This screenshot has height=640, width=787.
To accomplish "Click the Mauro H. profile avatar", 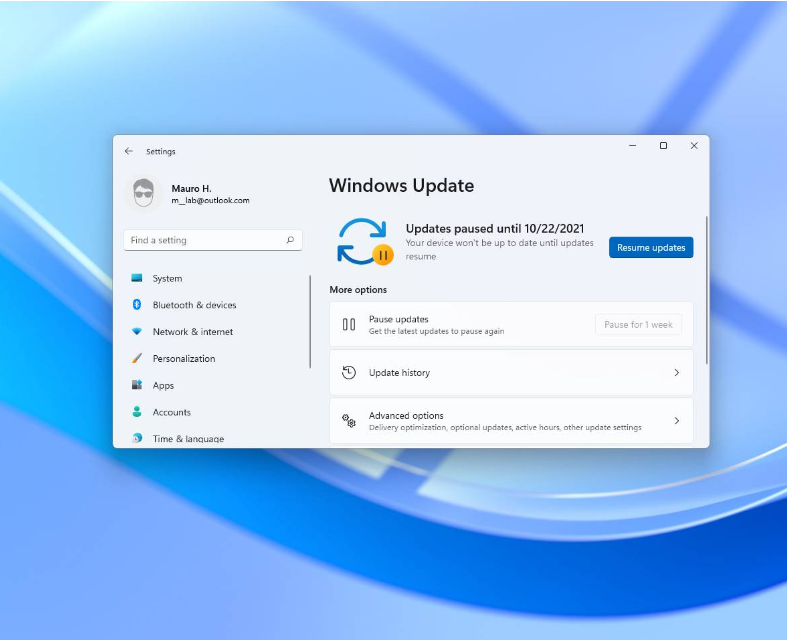I will [144, 193].
